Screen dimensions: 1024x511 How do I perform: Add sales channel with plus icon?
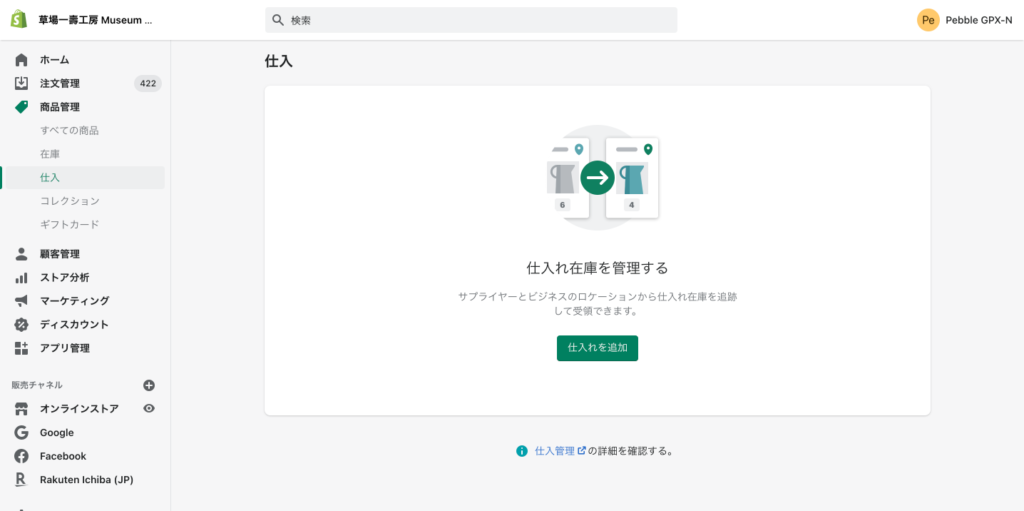point(149,385)
